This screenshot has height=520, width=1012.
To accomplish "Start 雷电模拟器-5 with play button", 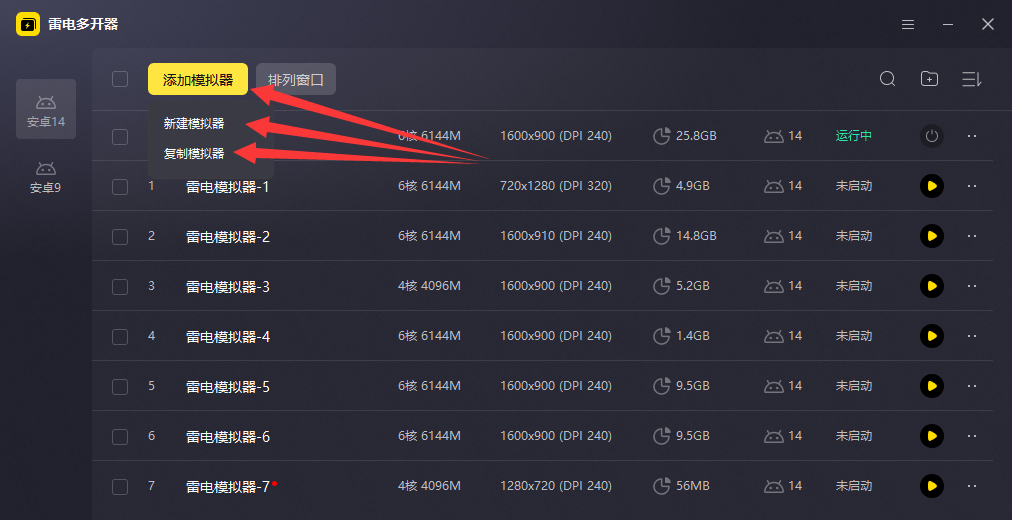I will pyautogui.click(x=931, y=386).
